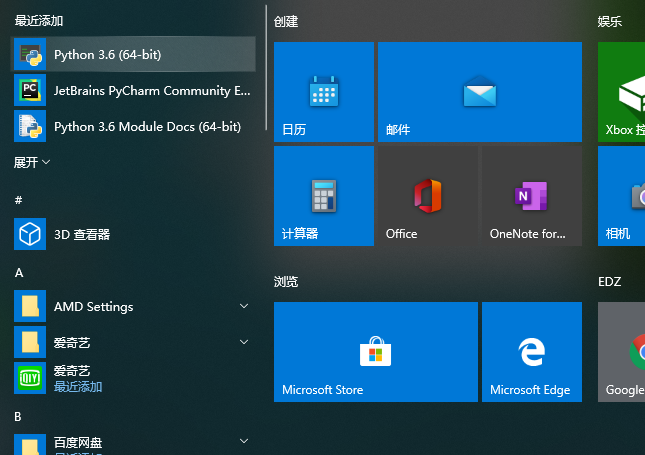
Task: Open the Google Chrome tile
Action: tap(622, 352)
